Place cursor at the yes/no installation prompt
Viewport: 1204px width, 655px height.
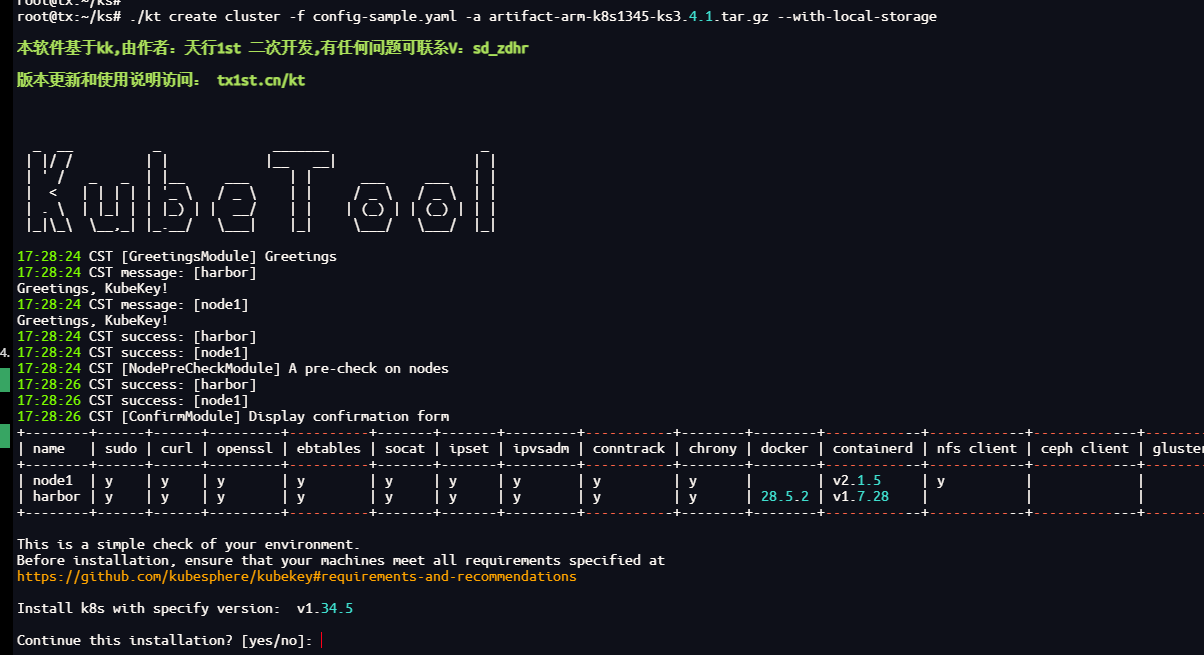[x=322, y=640]
